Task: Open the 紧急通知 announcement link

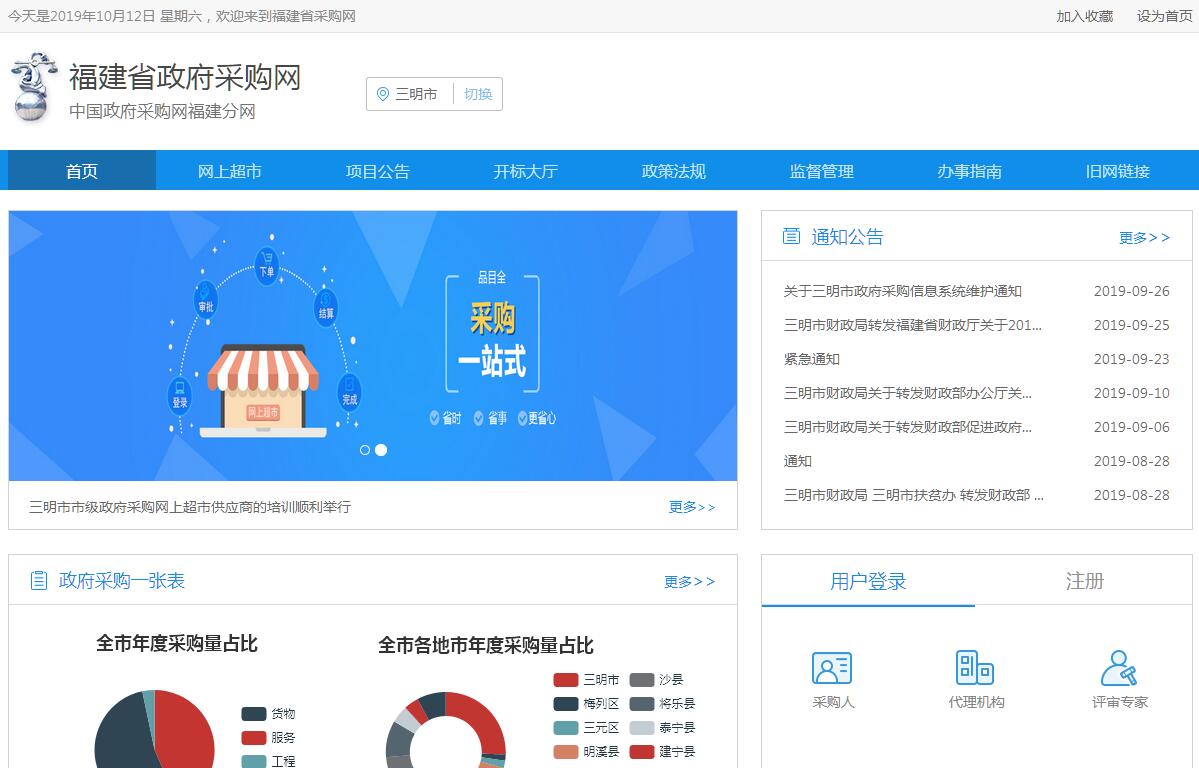Action: [811, 359]
